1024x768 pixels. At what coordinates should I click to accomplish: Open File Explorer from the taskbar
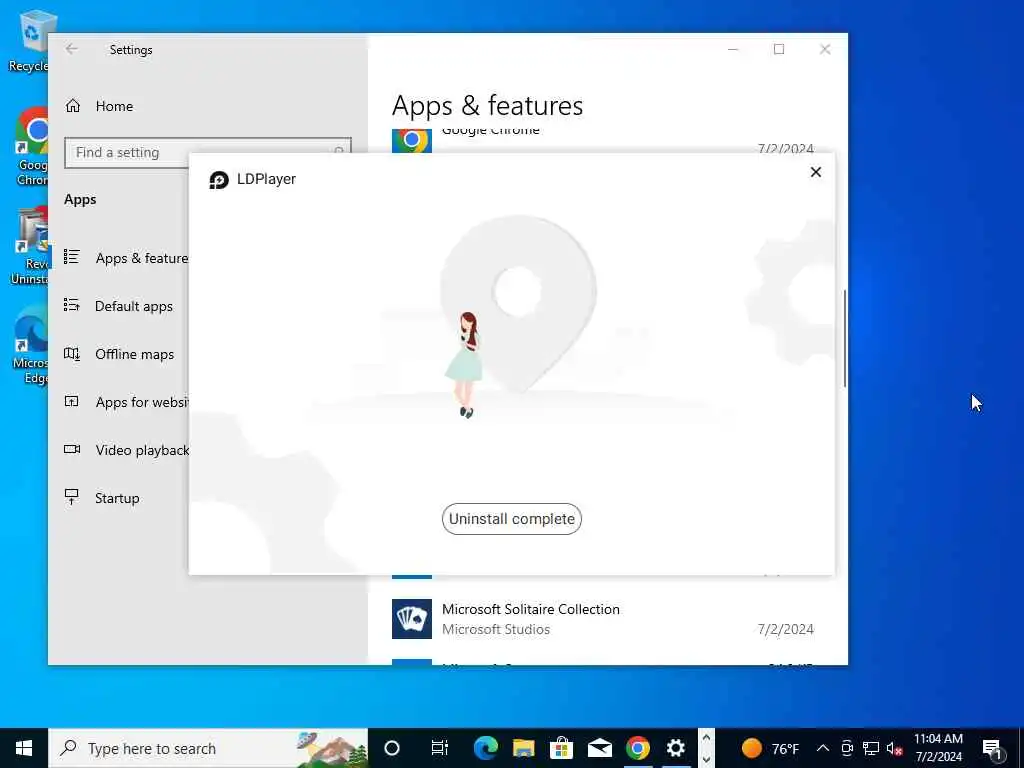click(523, 748)
